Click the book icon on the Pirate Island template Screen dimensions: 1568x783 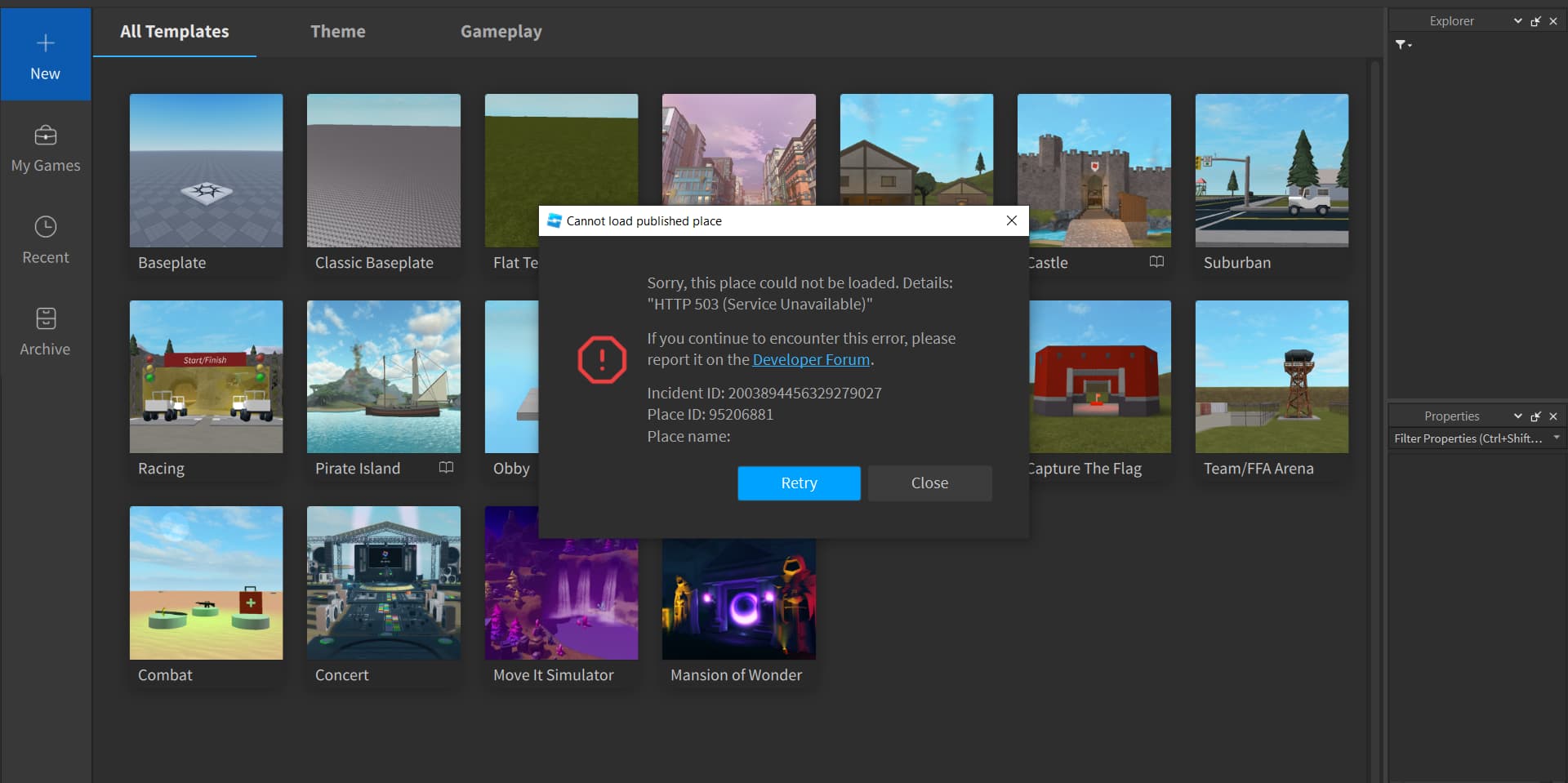click(446, 467)
